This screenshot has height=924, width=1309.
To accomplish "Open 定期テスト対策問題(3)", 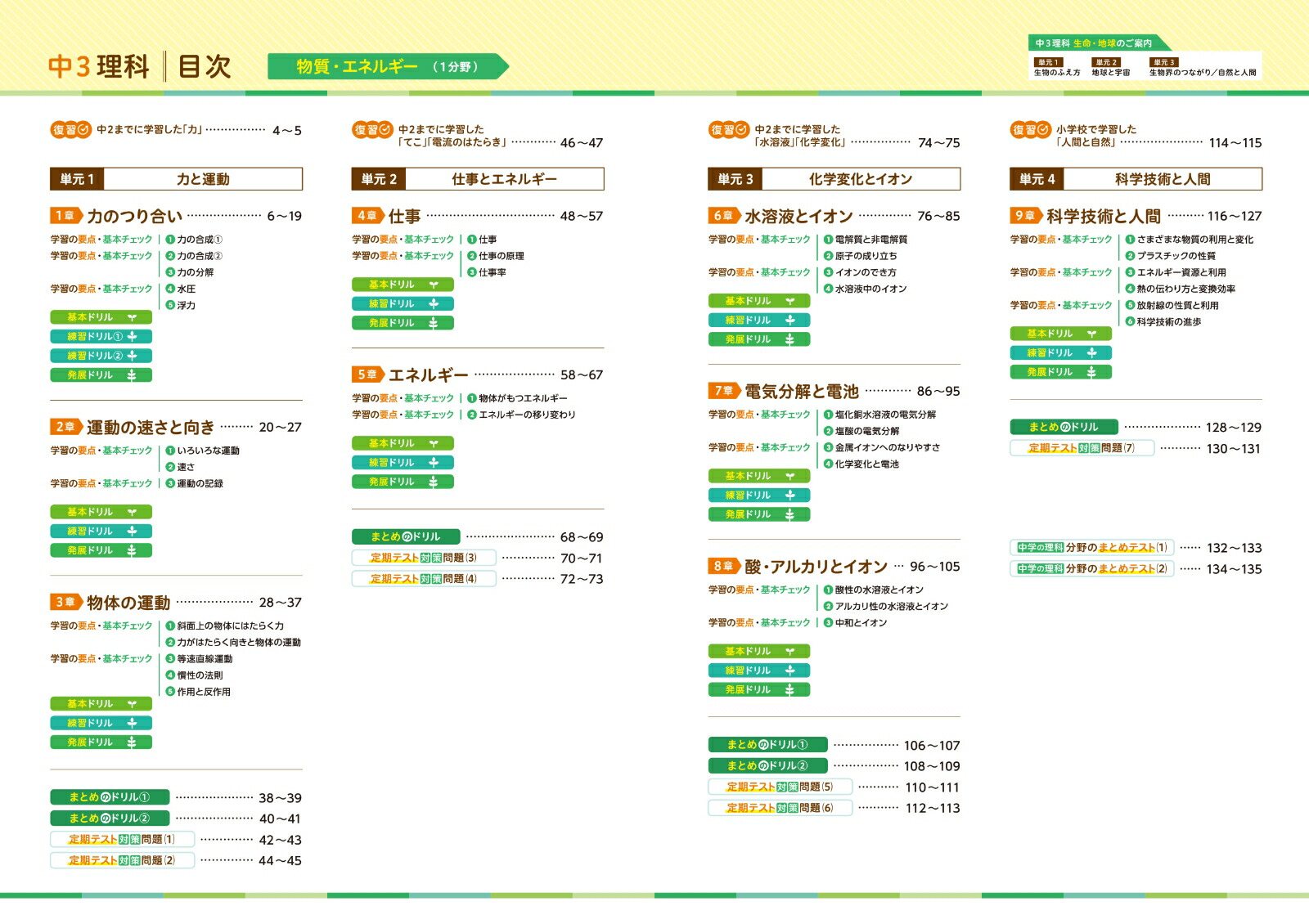I will tap(425, 558).
